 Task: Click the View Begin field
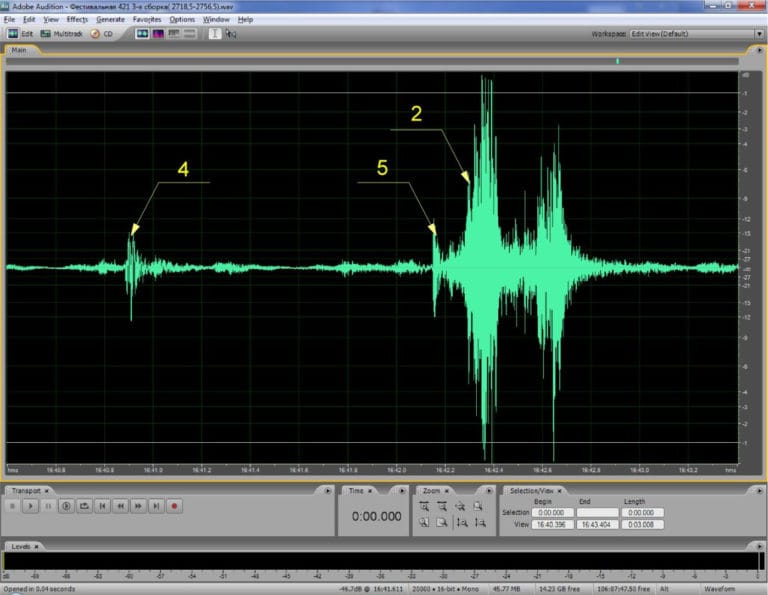[552, 524]
